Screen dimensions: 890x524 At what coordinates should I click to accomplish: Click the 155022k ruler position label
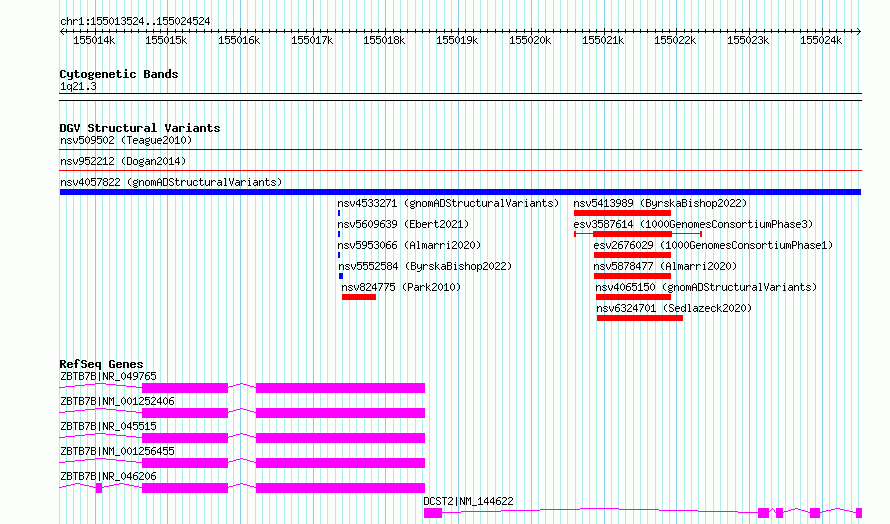675,41
